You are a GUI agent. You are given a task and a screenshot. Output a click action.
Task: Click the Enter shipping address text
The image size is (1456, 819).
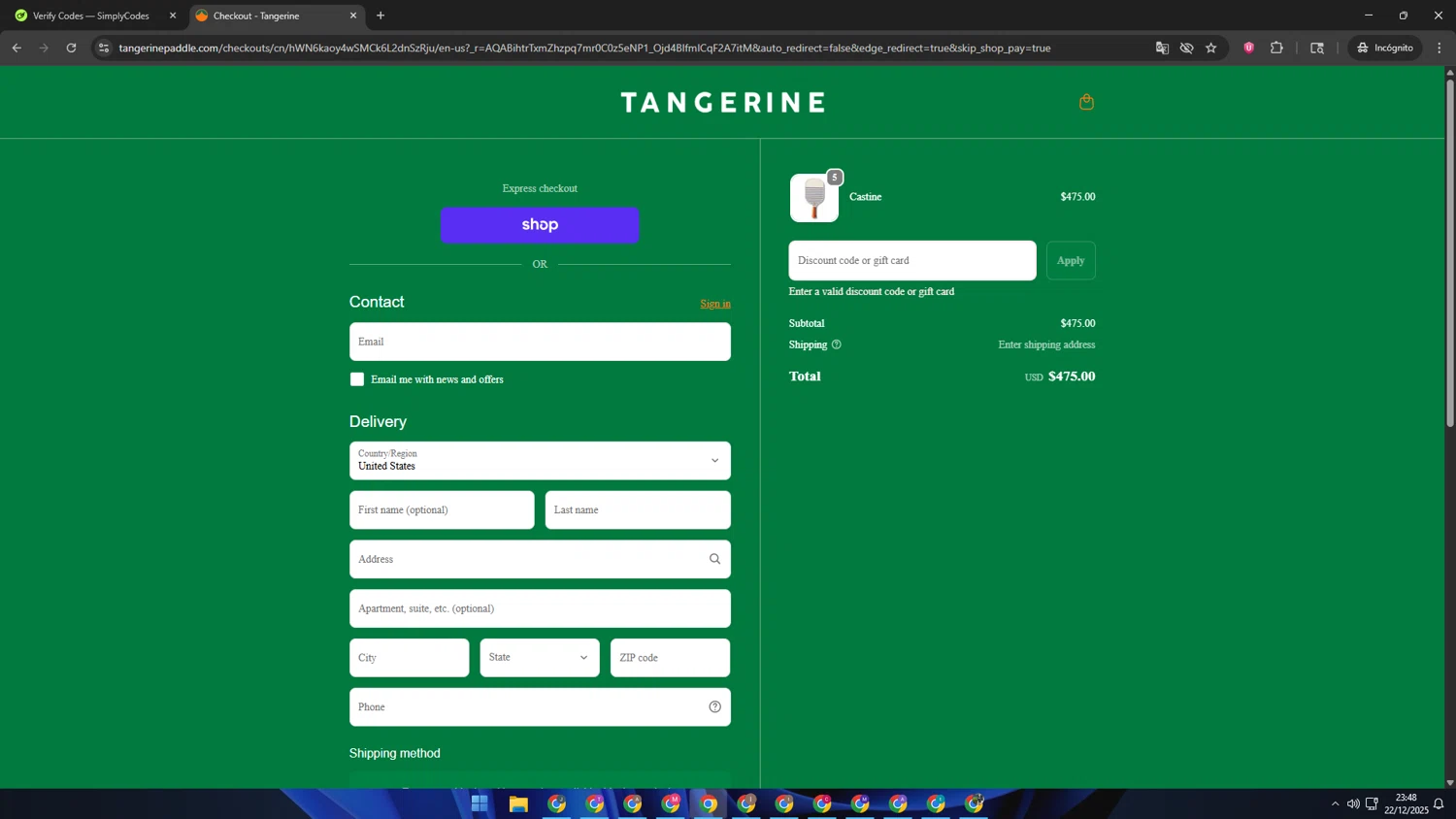click(x=1046, y=344)
